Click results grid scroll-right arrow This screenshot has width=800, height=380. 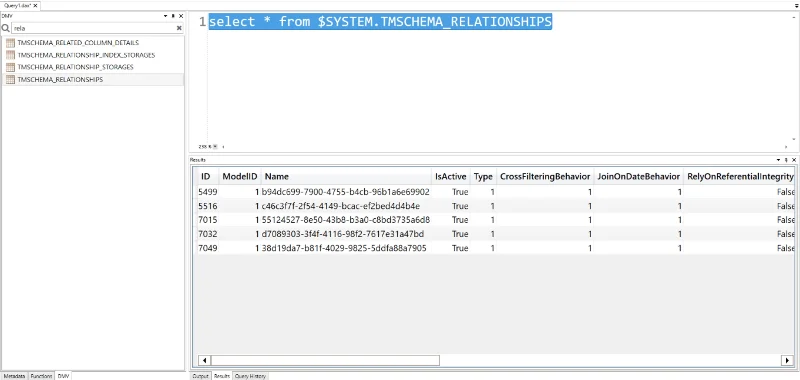point(787,361)
